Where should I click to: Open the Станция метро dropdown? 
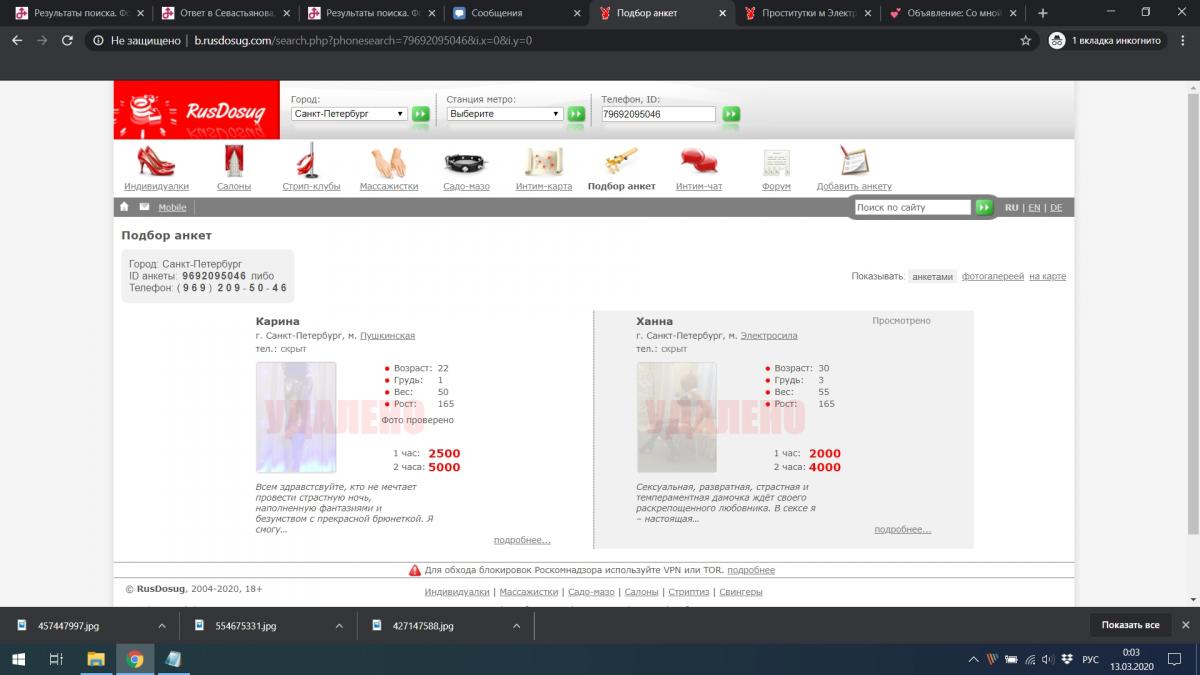pyautogui.click(x=505, y=114)
